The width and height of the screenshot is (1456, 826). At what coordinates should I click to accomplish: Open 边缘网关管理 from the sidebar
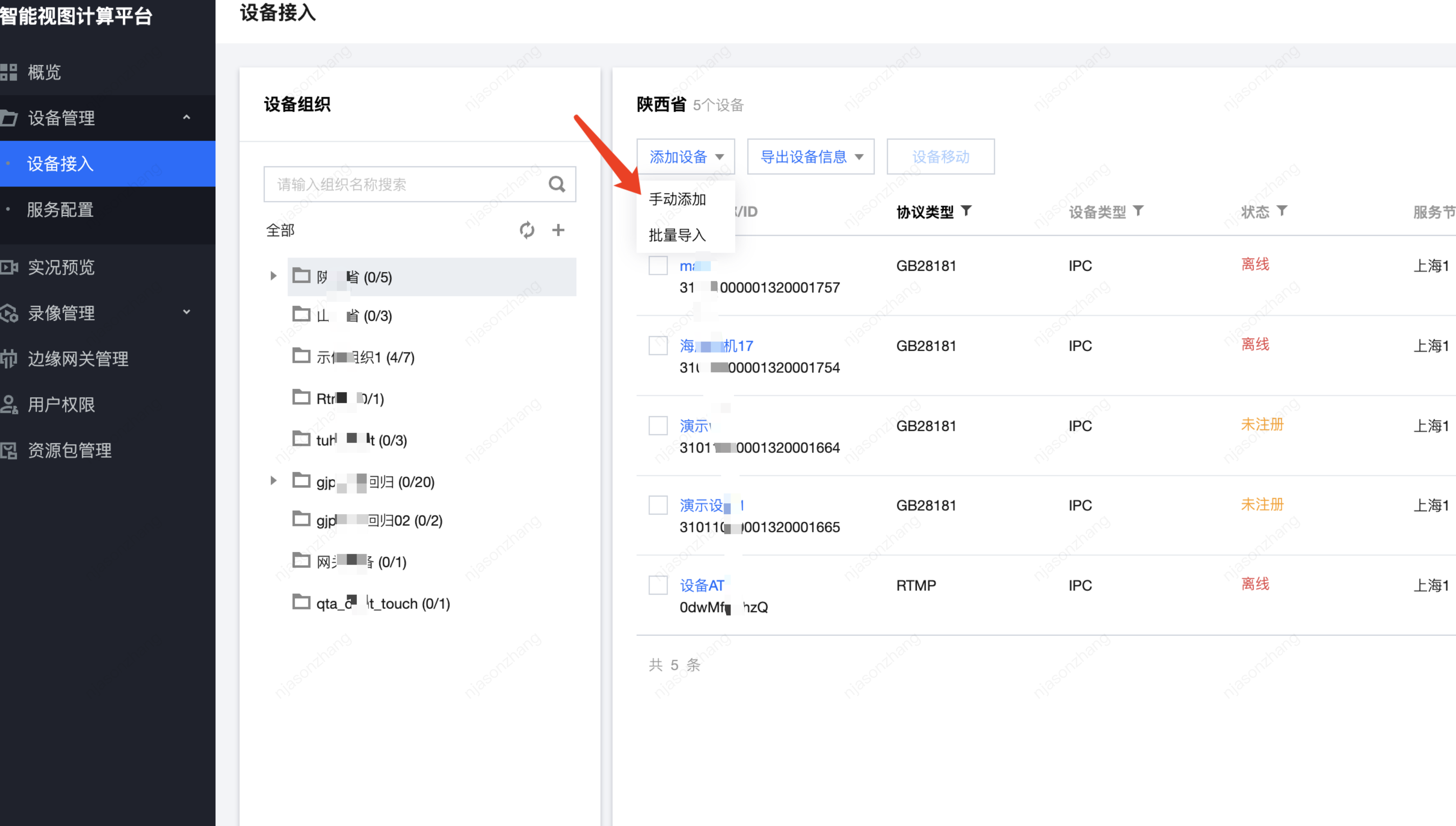click(78, 358)
